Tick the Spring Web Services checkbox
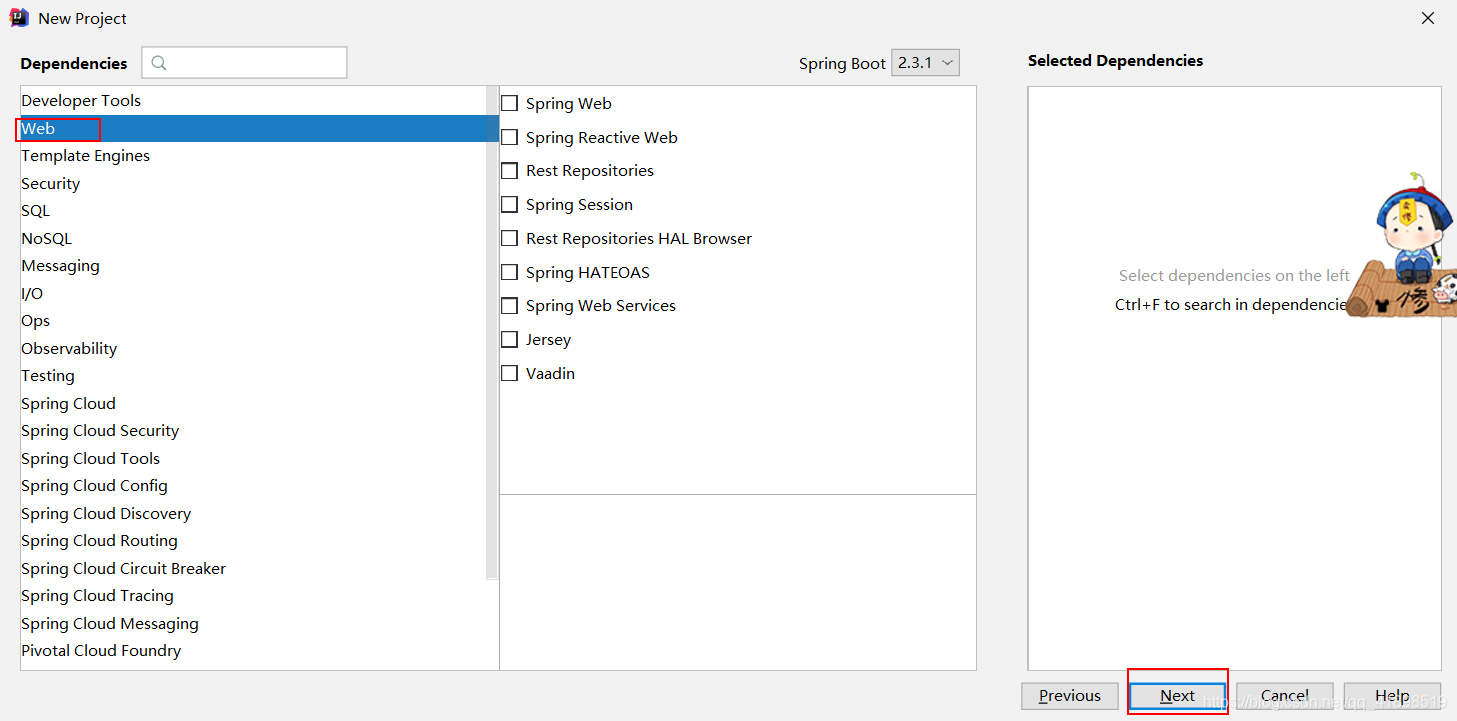Viewport: 1457px width, 721px height. (510, 306)
